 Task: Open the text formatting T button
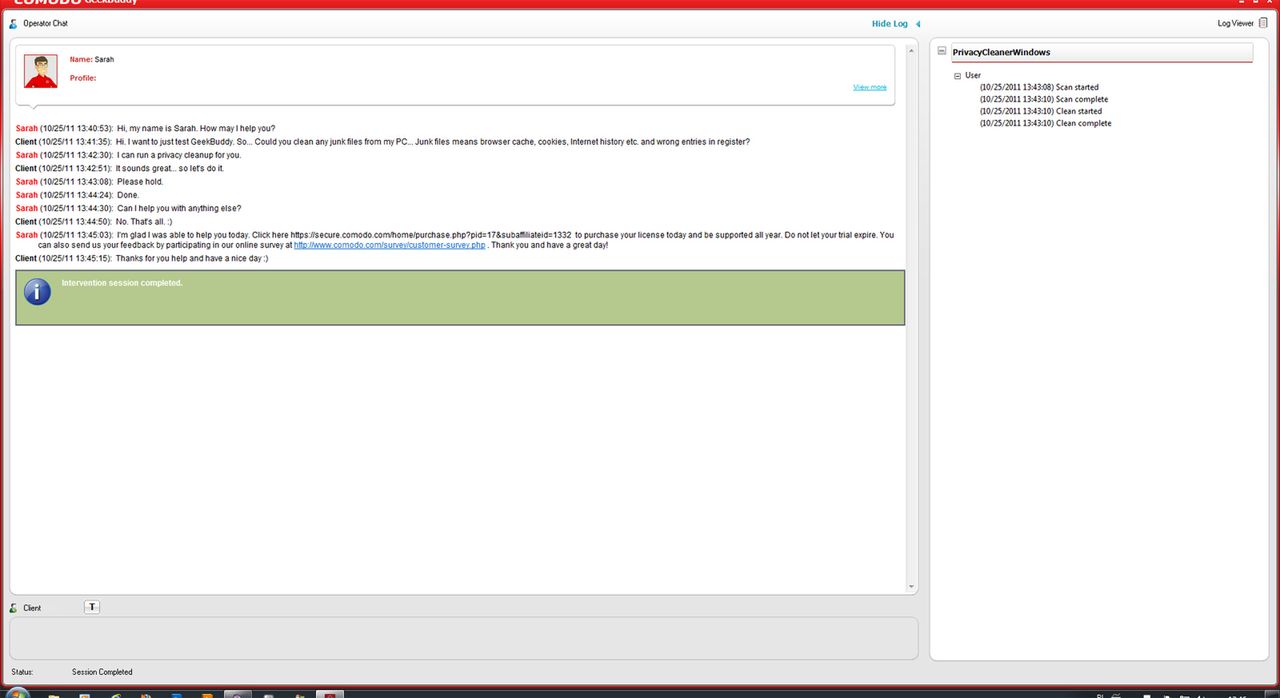click(92, 607)
